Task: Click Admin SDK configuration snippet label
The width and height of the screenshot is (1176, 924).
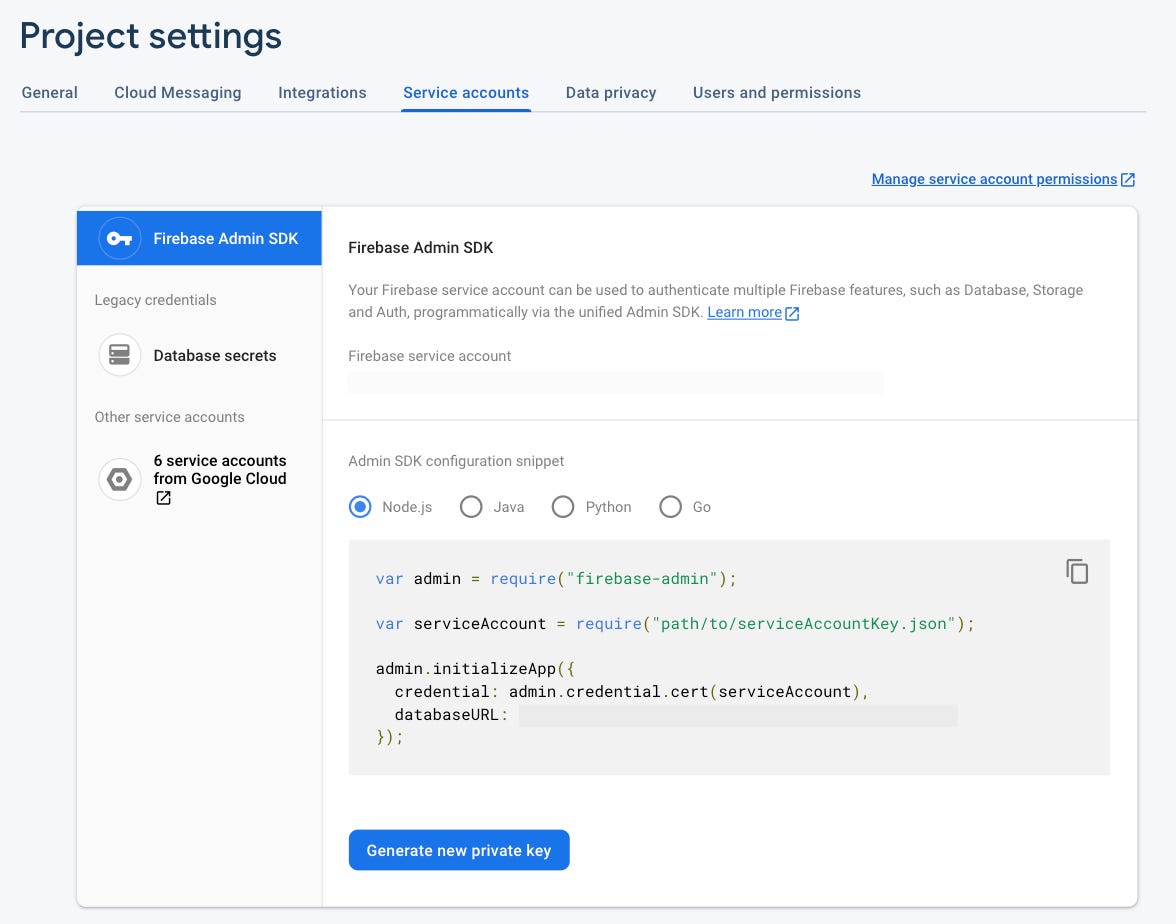Action: tap(456, 461)
